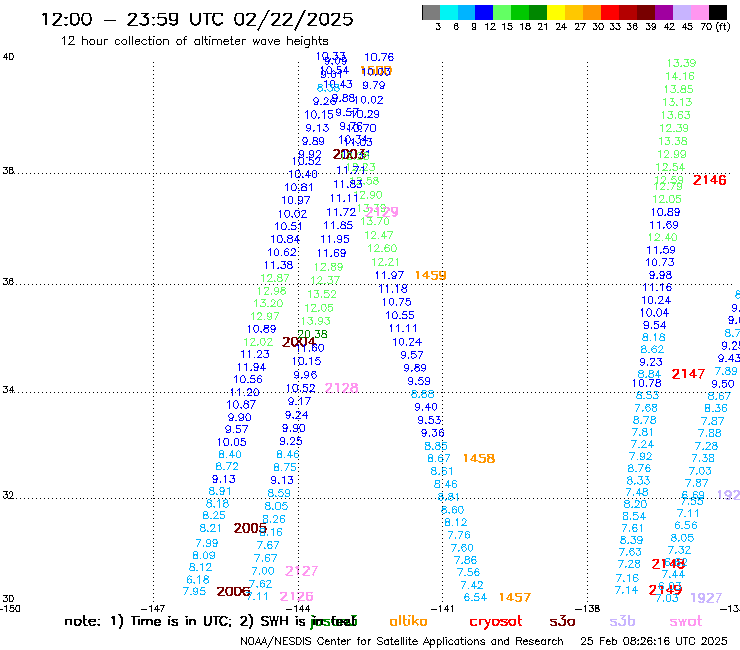This screenshot has width=740, height=650.
Task: Click the swot pass number 2127
Action: tap(302, 571)
